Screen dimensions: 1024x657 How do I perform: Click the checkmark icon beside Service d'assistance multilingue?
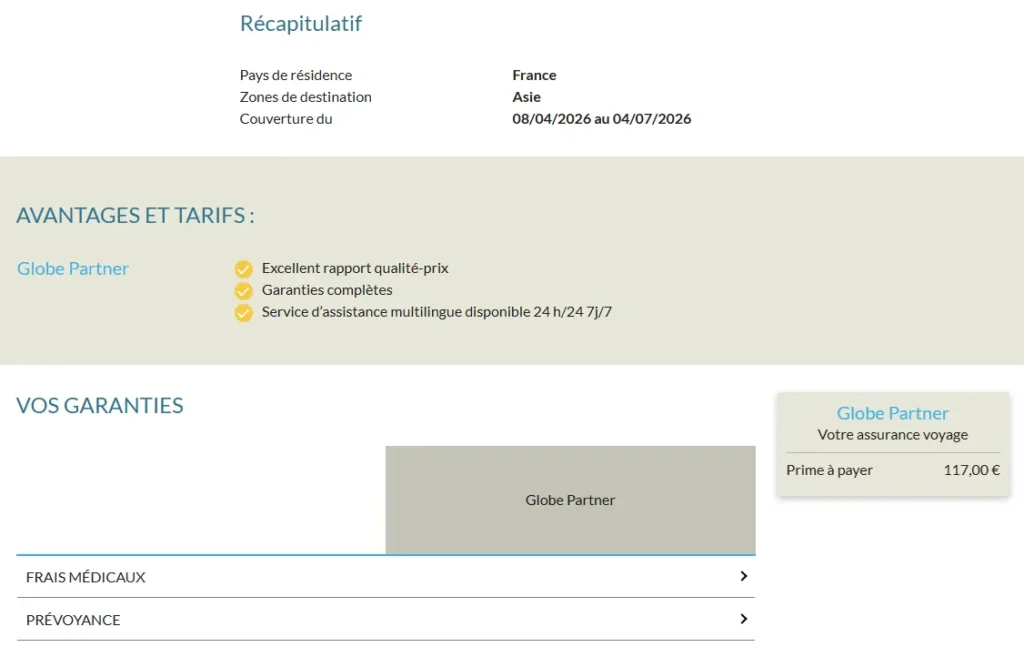243,313
